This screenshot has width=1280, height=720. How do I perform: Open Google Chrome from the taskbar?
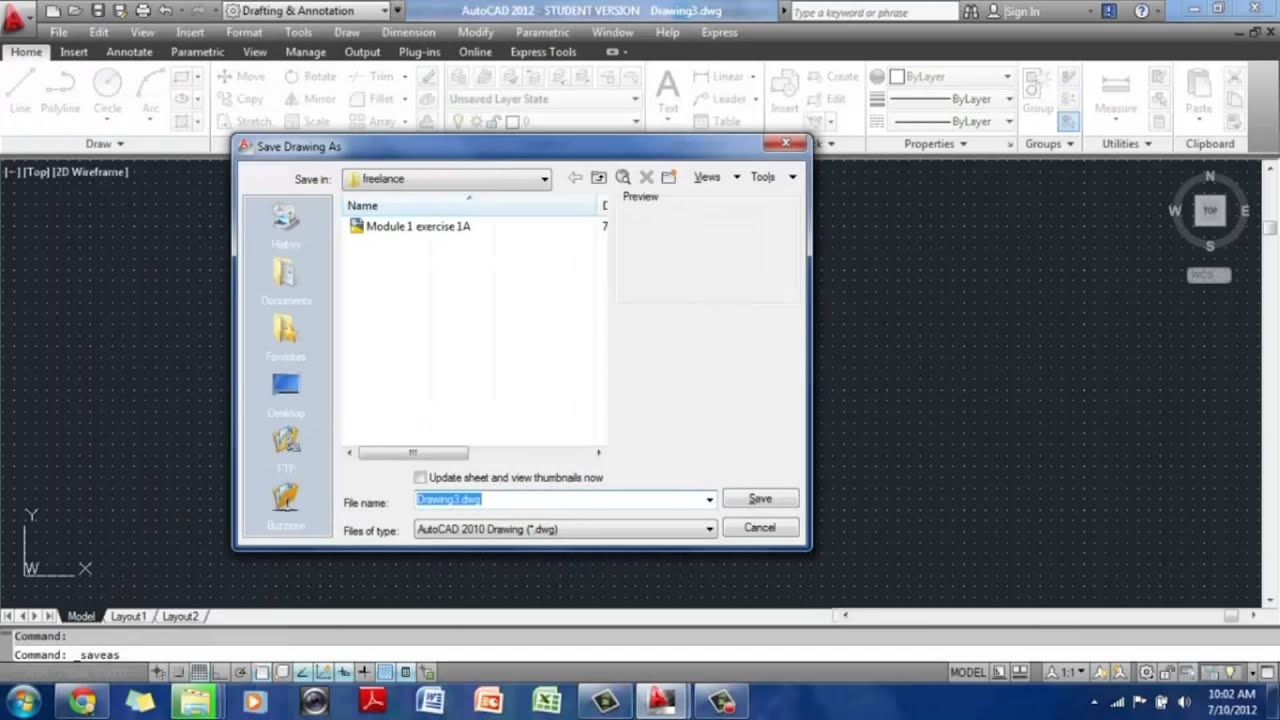82,701
